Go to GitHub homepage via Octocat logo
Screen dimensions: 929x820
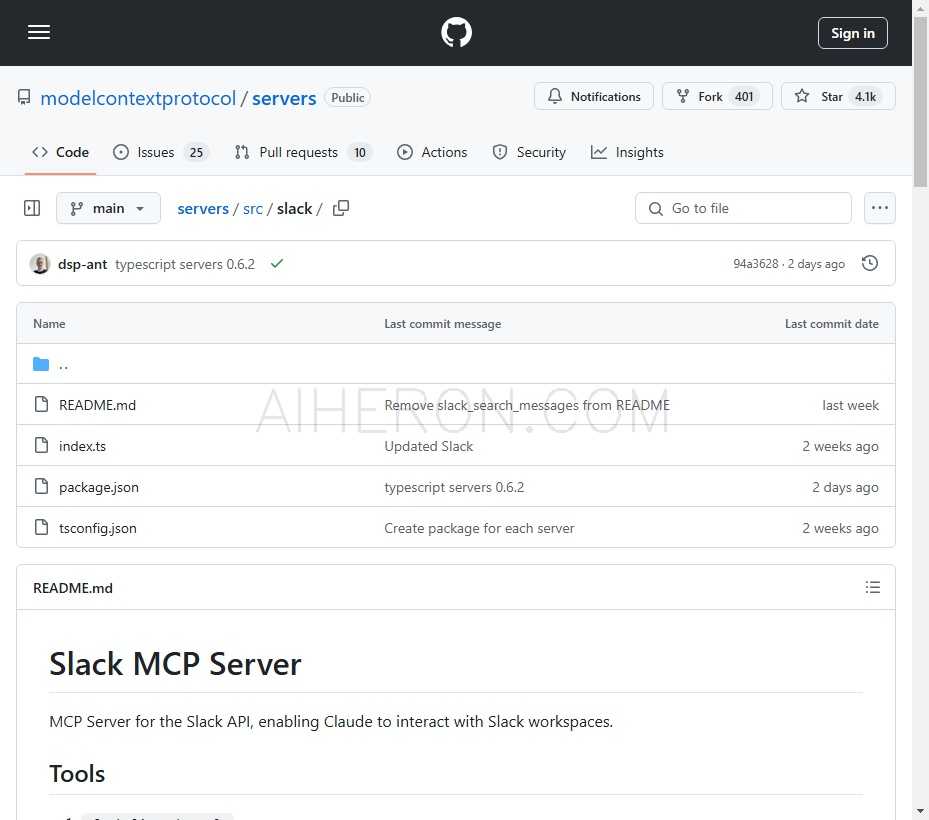tap(456, 32)
